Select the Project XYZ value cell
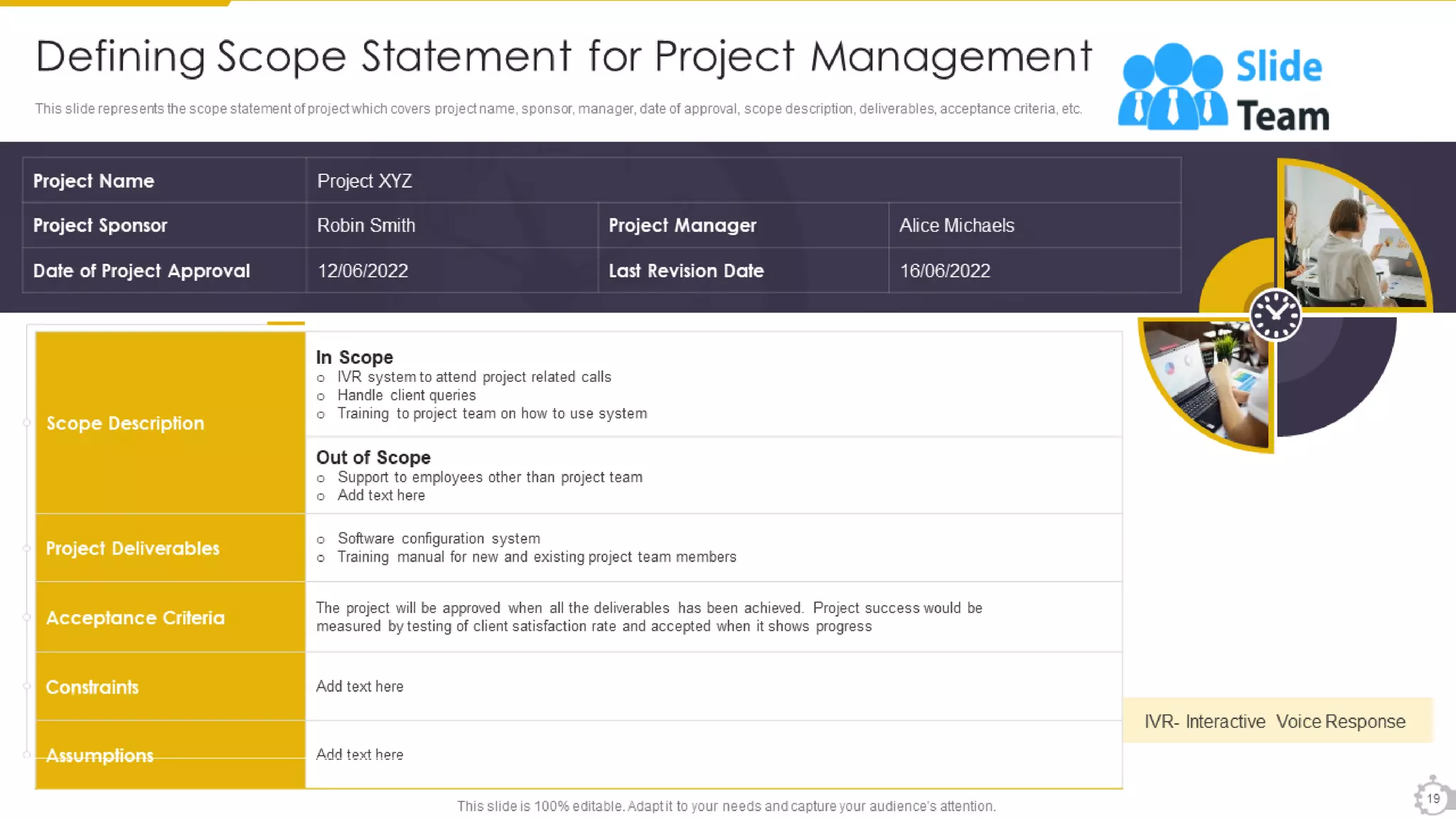The image size is (1456, 819). pyautogui.click(x=744, y=181)
